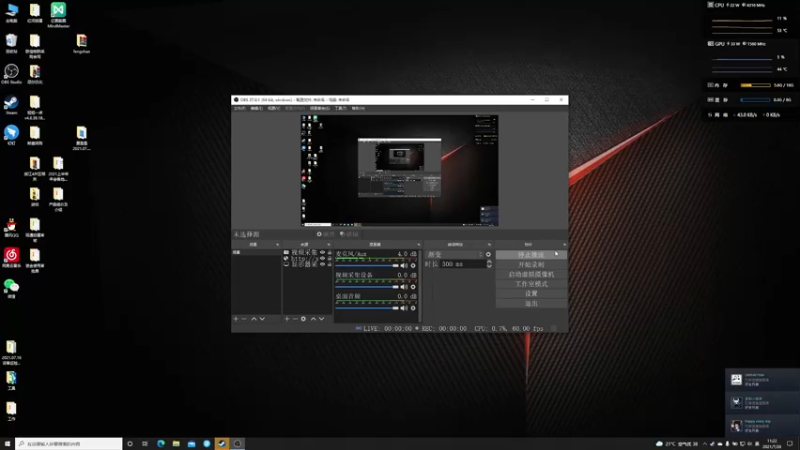Open Windows Start menu
The image size is (800, 450).
(7, 444)
